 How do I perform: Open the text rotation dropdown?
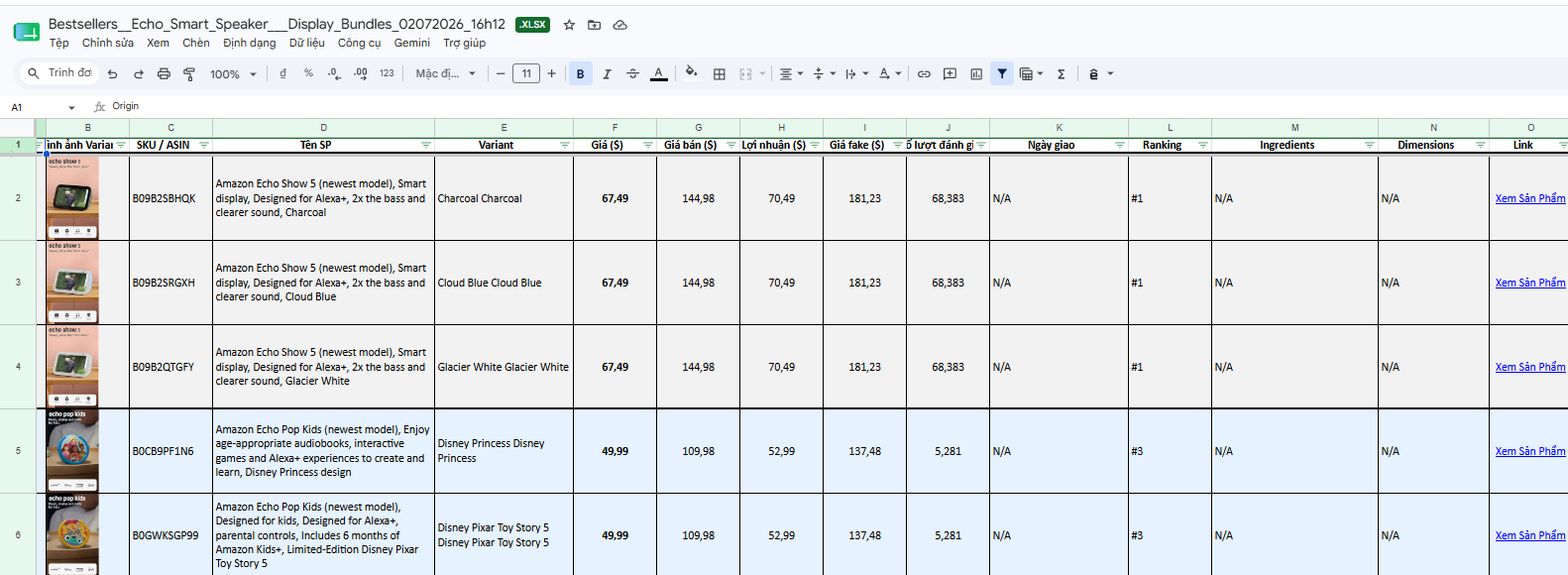click(x=890, y=73)
